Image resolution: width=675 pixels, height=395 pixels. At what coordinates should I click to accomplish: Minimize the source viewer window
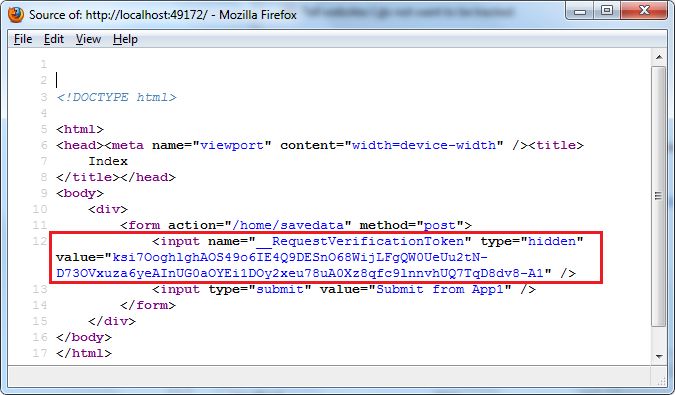coord(580,11)
